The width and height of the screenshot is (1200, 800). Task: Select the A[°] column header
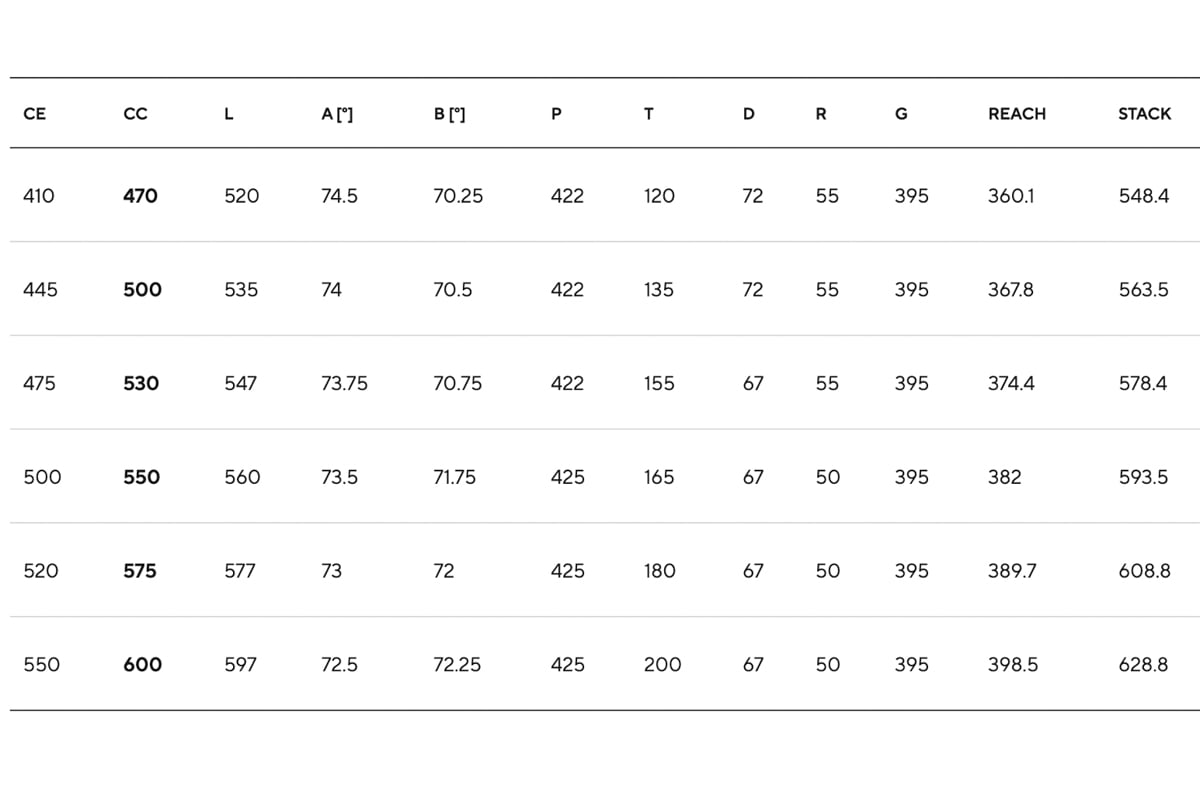337,114
